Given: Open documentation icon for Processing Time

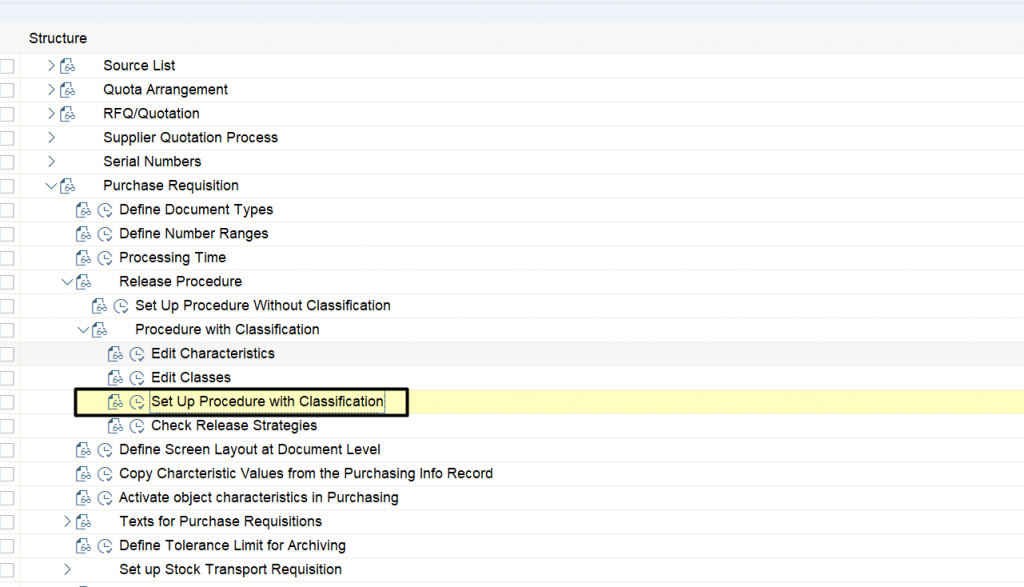Looking at the screenshot, I should point(84,258).
